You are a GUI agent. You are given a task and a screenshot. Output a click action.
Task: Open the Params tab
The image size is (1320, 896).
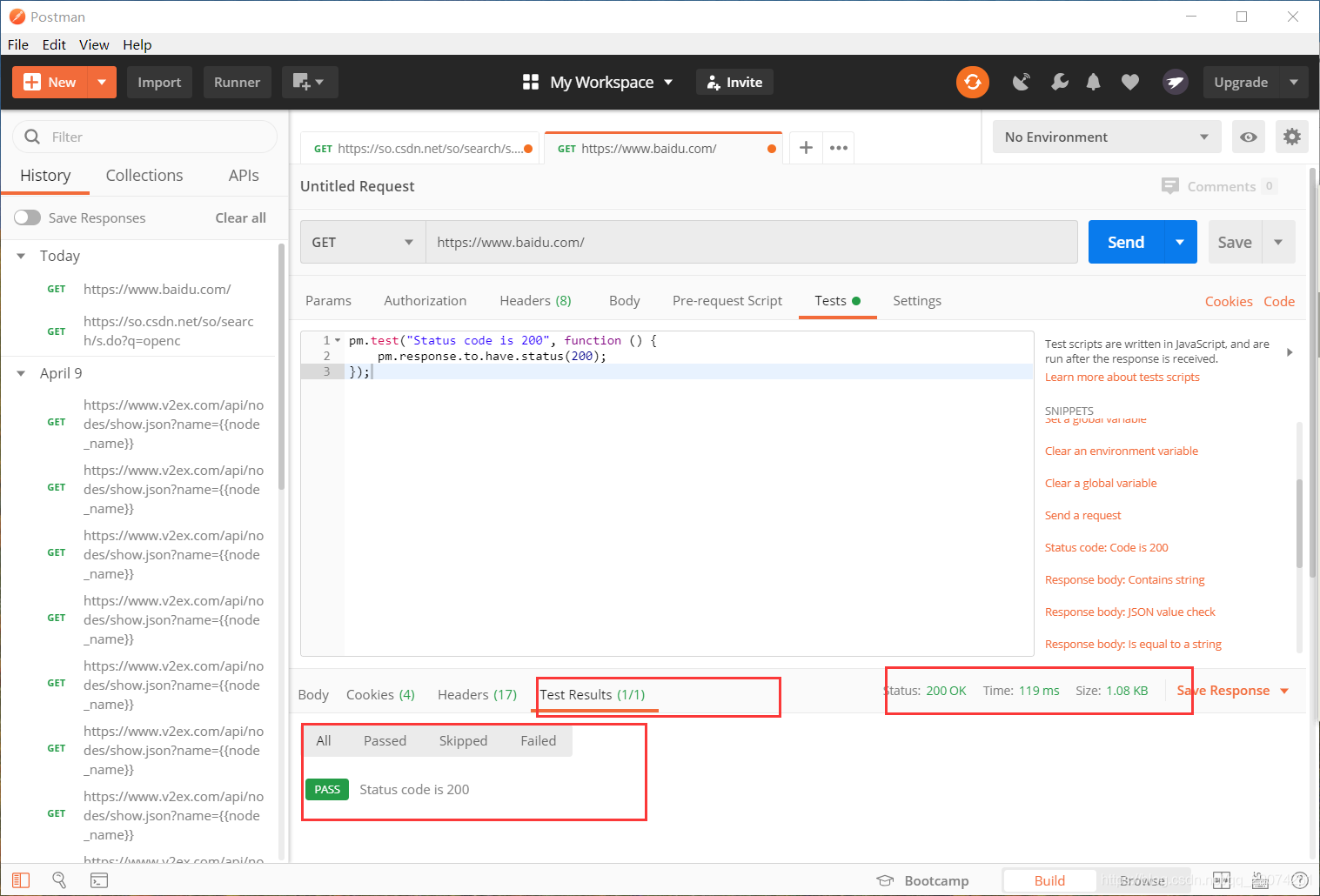click(328, 300)
